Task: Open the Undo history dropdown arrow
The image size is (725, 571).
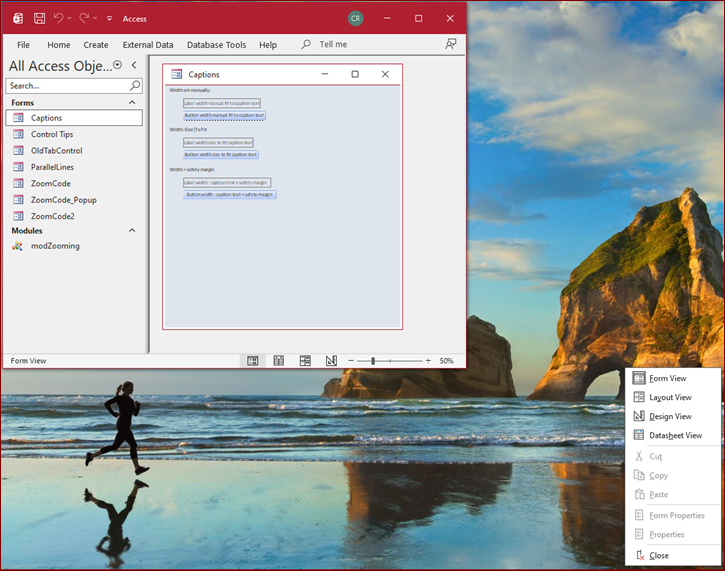Action: (69, 18)
